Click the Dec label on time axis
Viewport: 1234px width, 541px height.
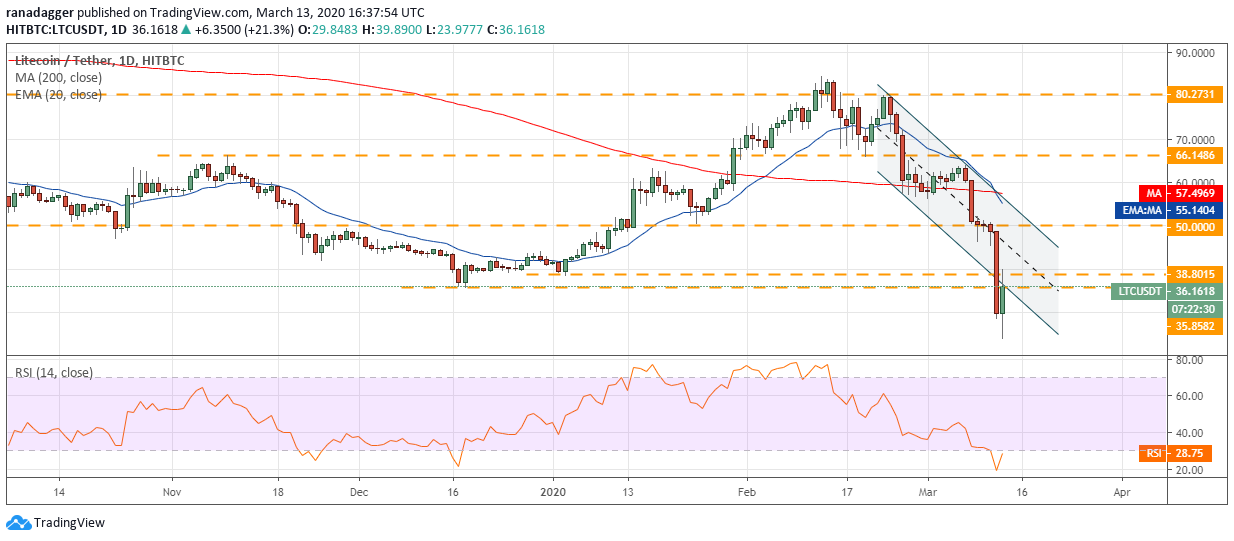point(360,492)
